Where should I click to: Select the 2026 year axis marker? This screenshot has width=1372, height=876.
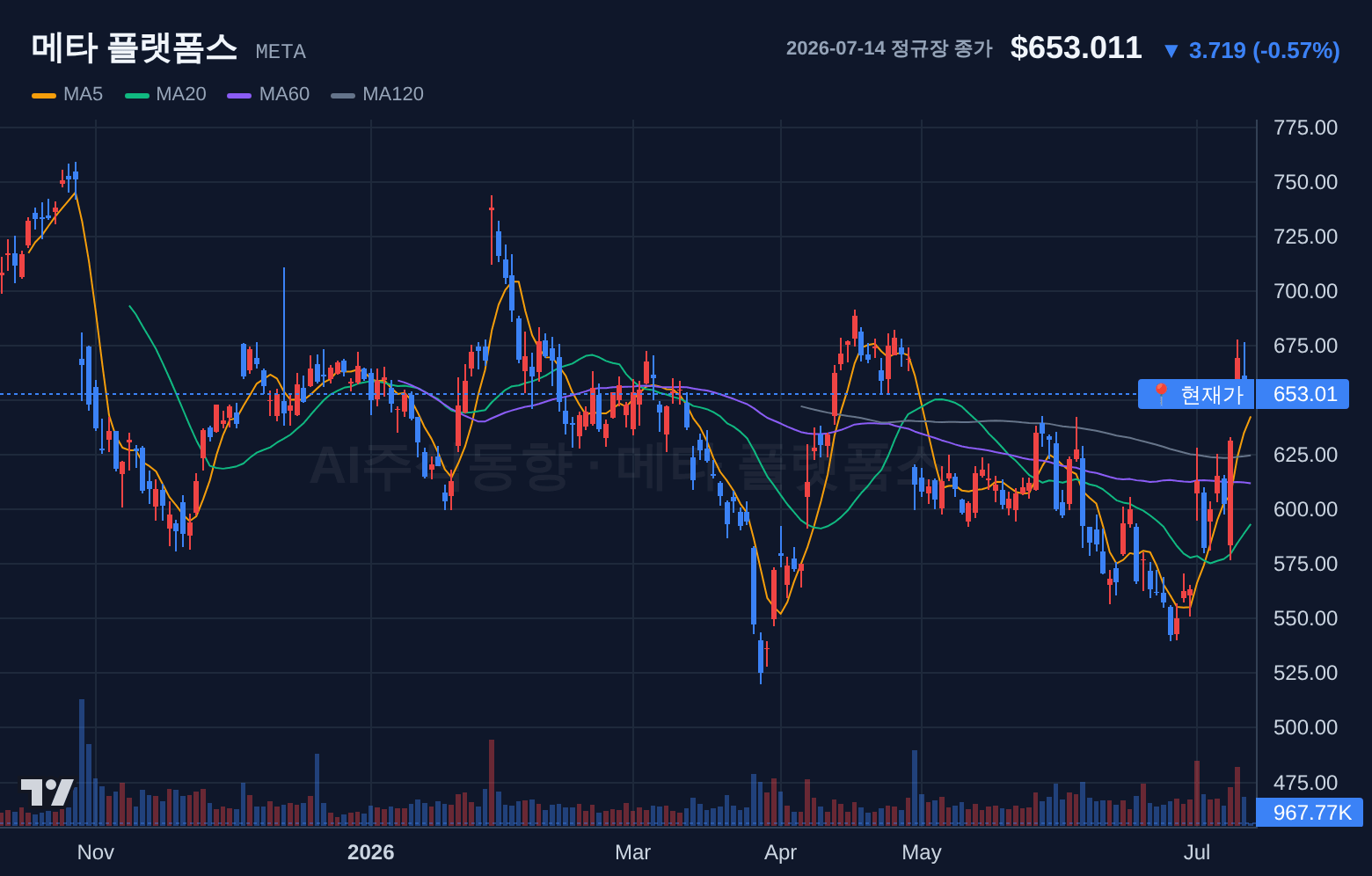(x=371, y=852)
